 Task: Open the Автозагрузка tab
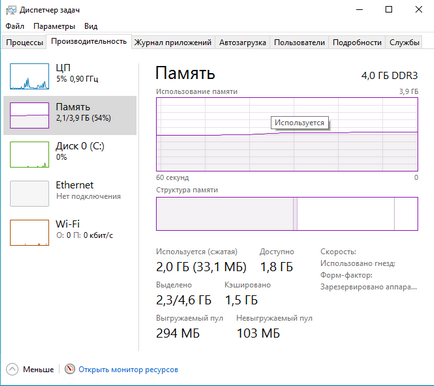point(242,43)
